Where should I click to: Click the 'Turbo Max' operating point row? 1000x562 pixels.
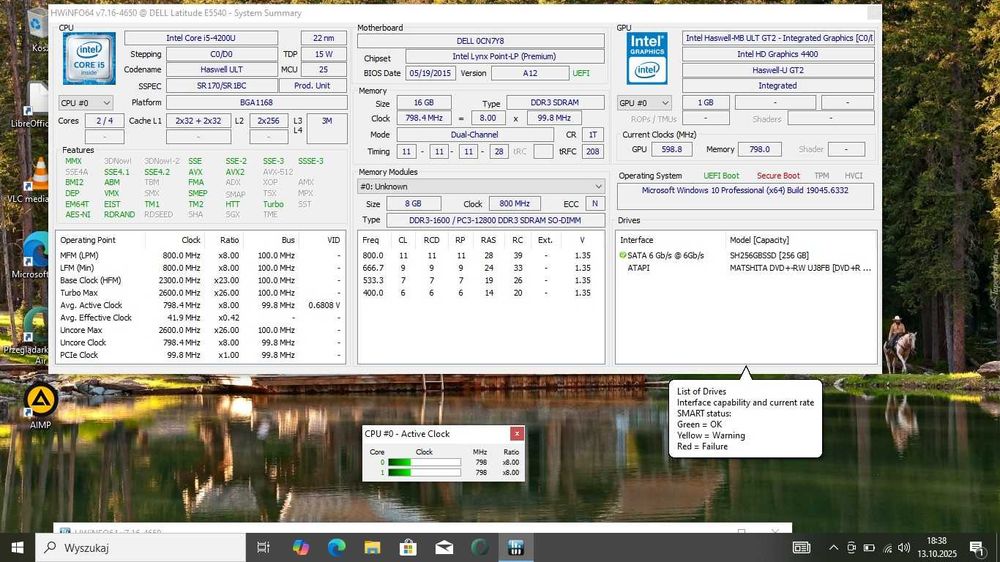click(200, 293)
